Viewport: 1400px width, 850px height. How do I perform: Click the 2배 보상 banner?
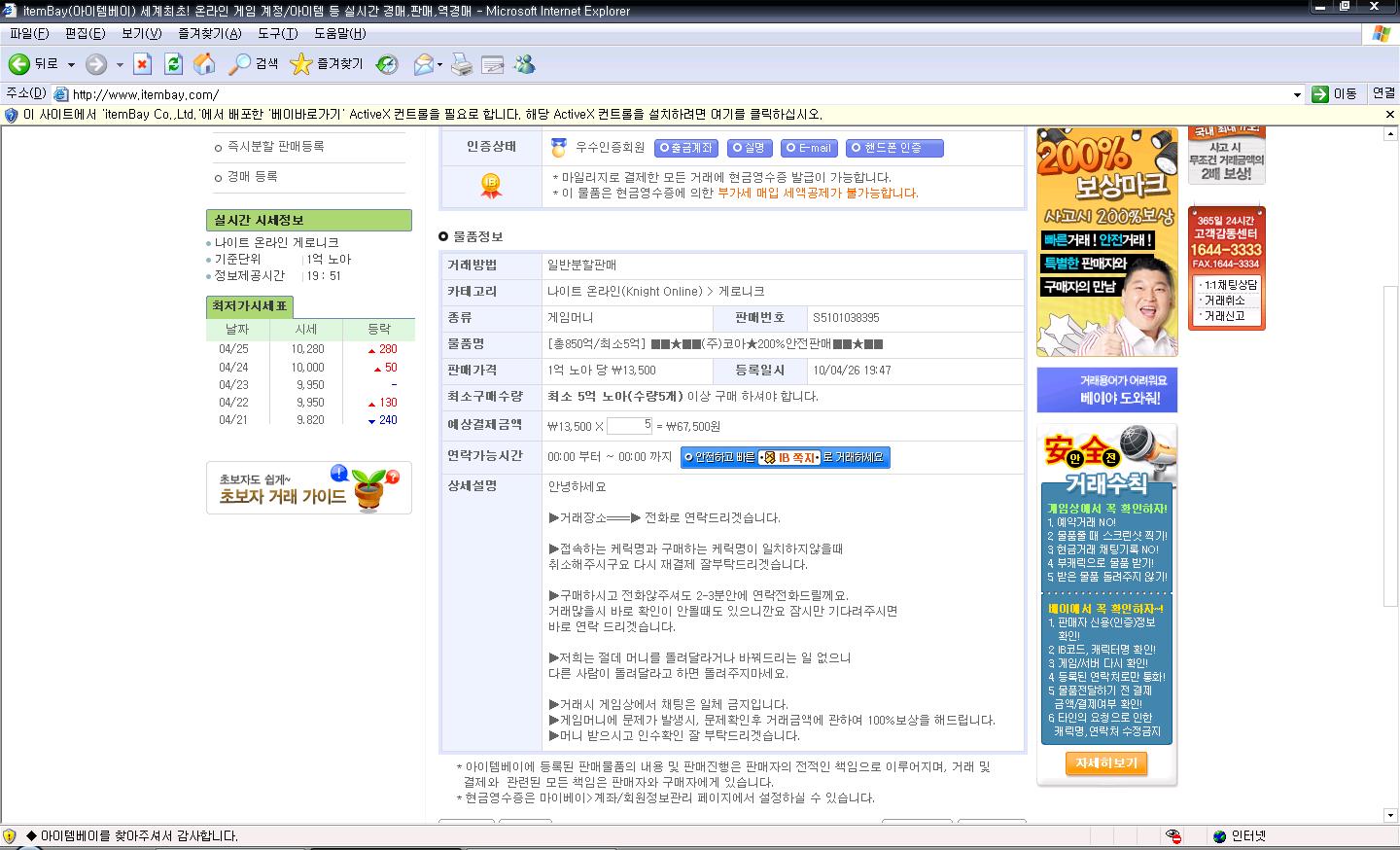click(1226, 156)
